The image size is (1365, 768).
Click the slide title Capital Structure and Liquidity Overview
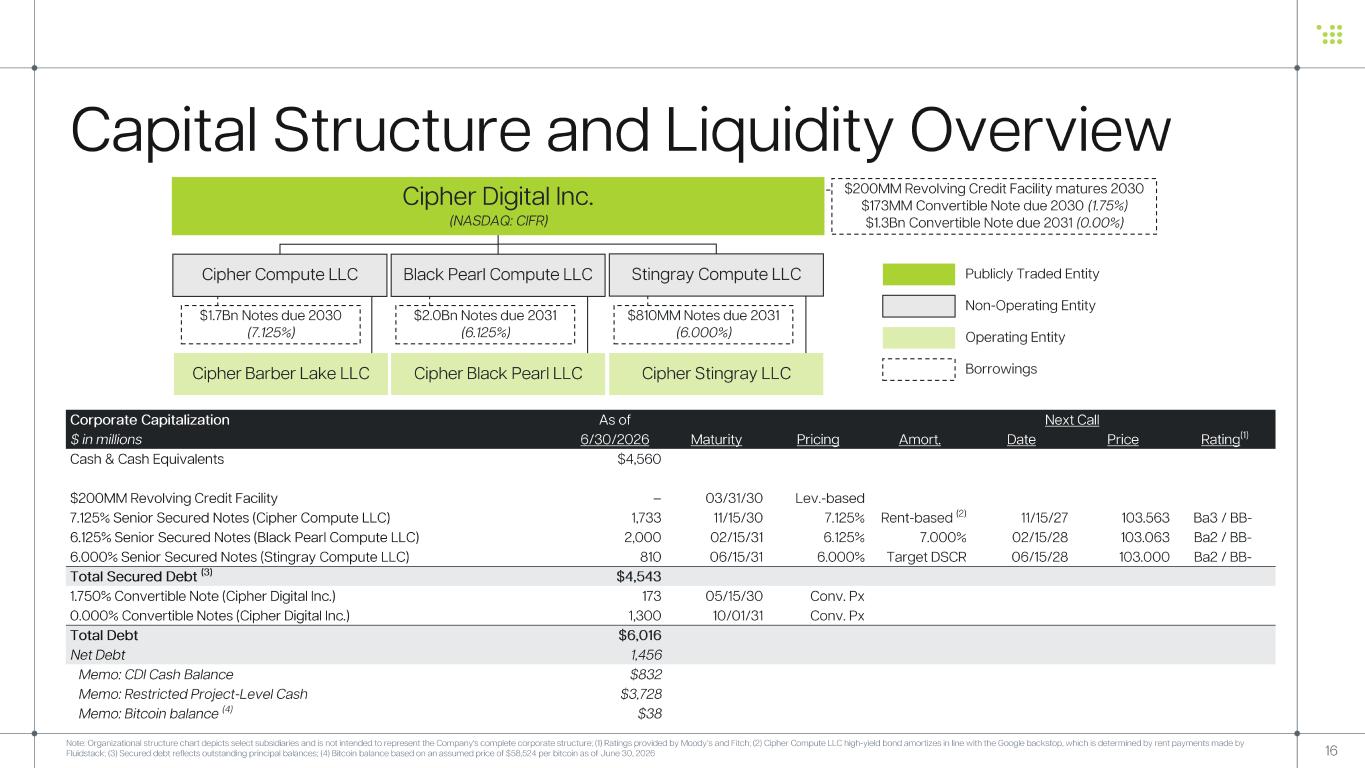[620, 133]
